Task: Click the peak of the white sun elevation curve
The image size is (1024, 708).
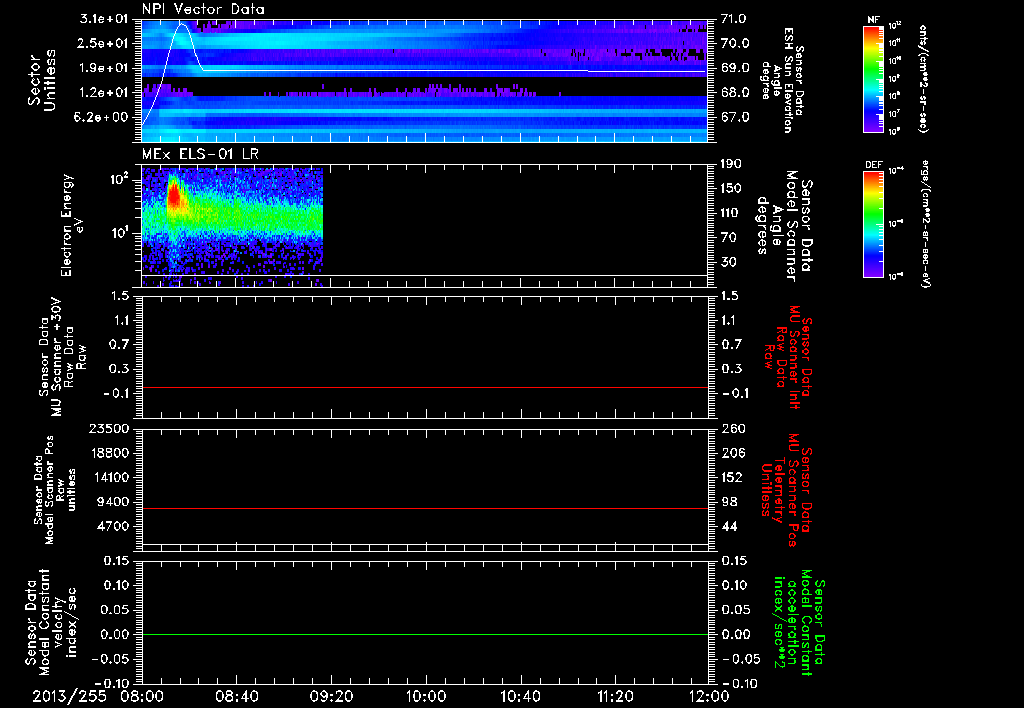Action: (x=181, y=24)
